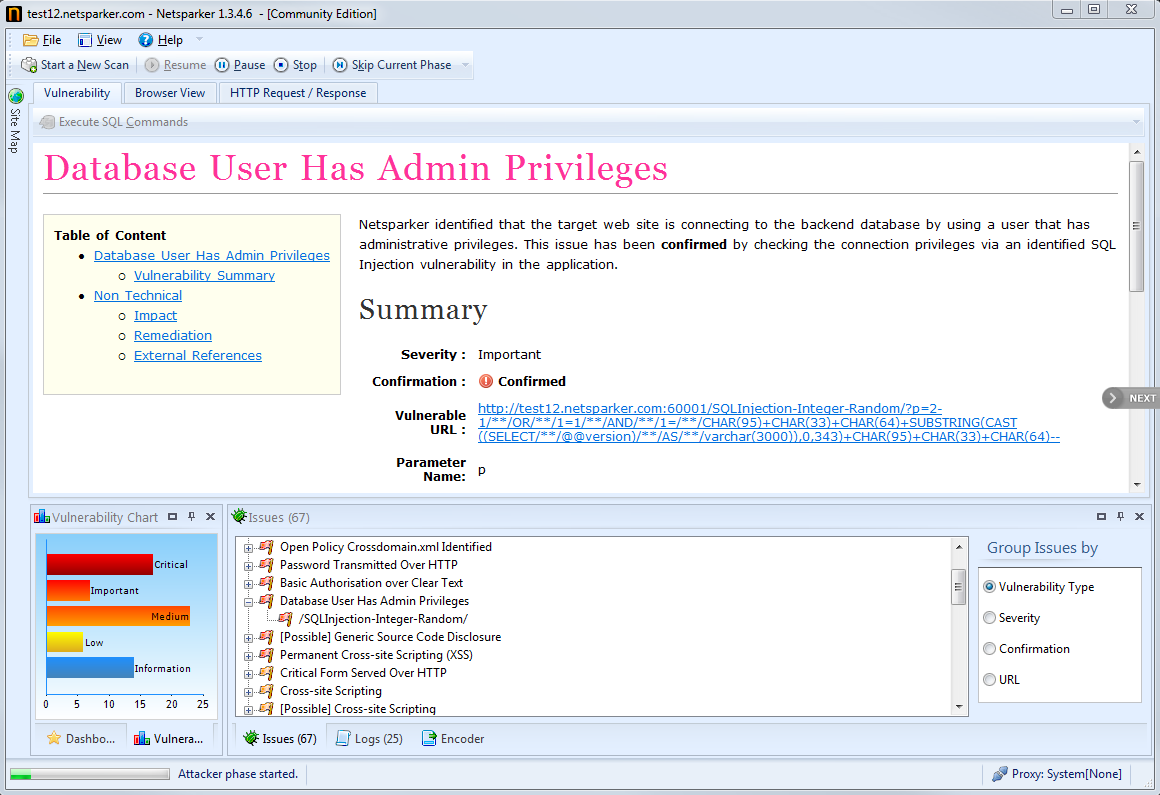Expand Critical Form Served Over HTTP node

click(249, 674)
